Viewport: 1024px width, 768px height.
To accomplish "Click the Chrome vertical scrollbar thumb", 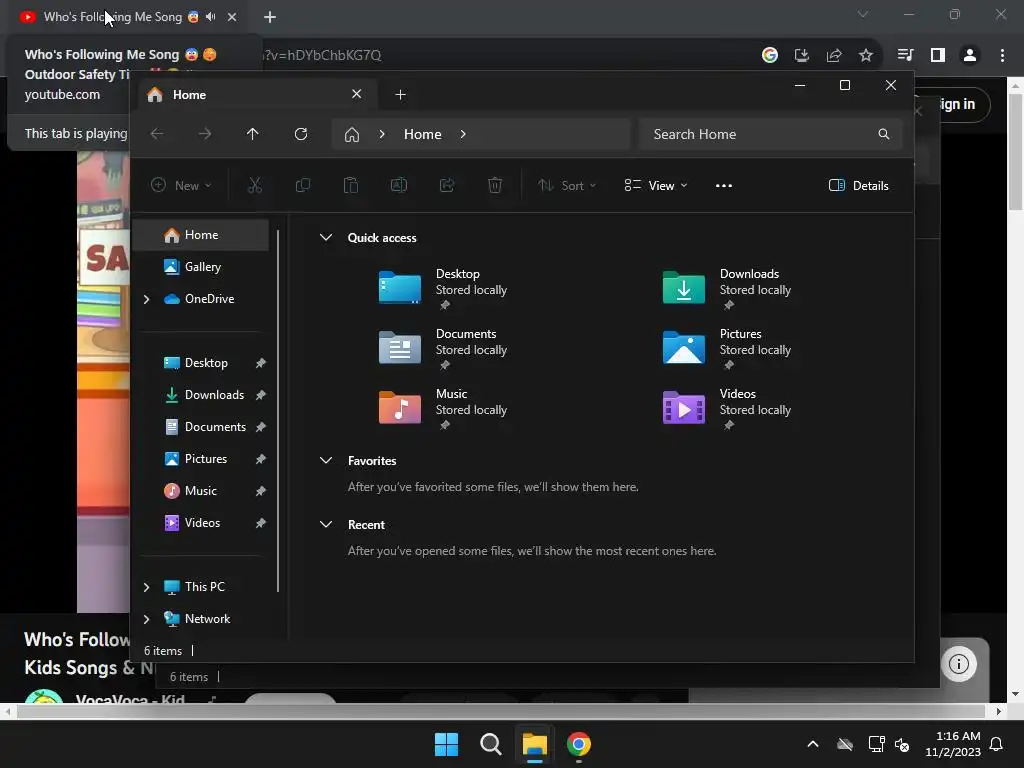I will (x=1015, y=152).
